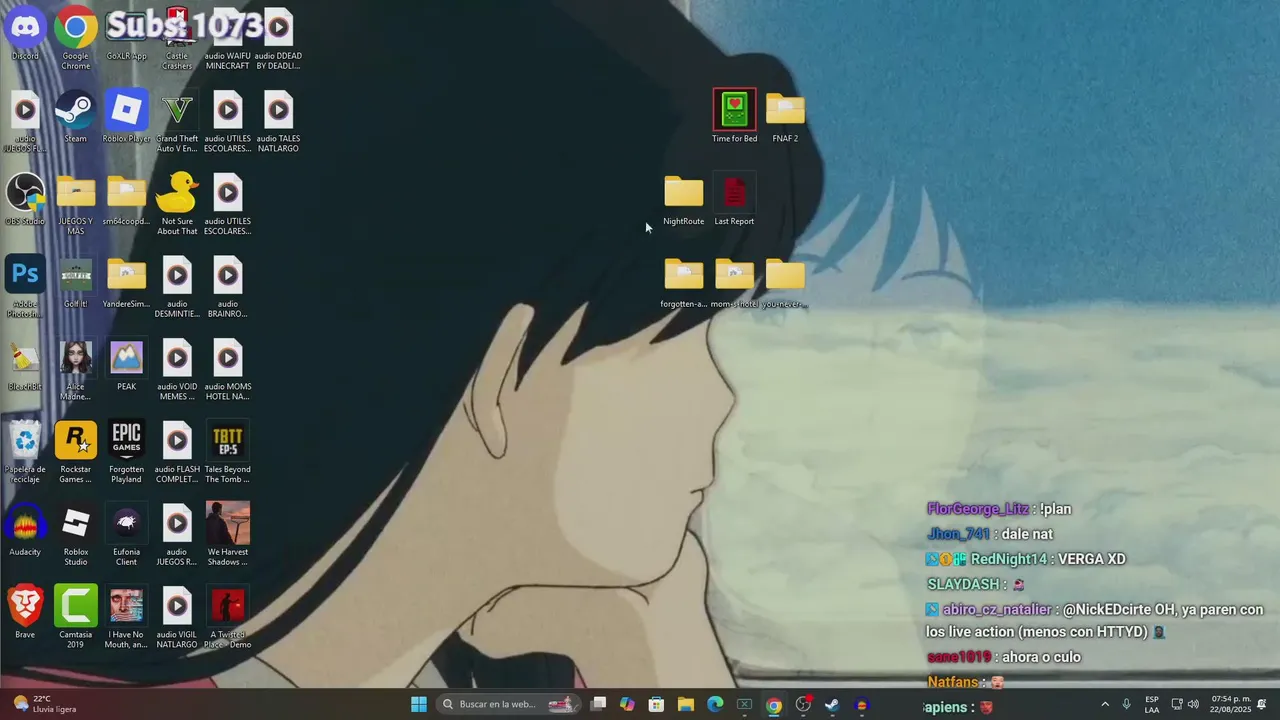
Task: Select Eufonia Client shortcut
Action: 127,535
